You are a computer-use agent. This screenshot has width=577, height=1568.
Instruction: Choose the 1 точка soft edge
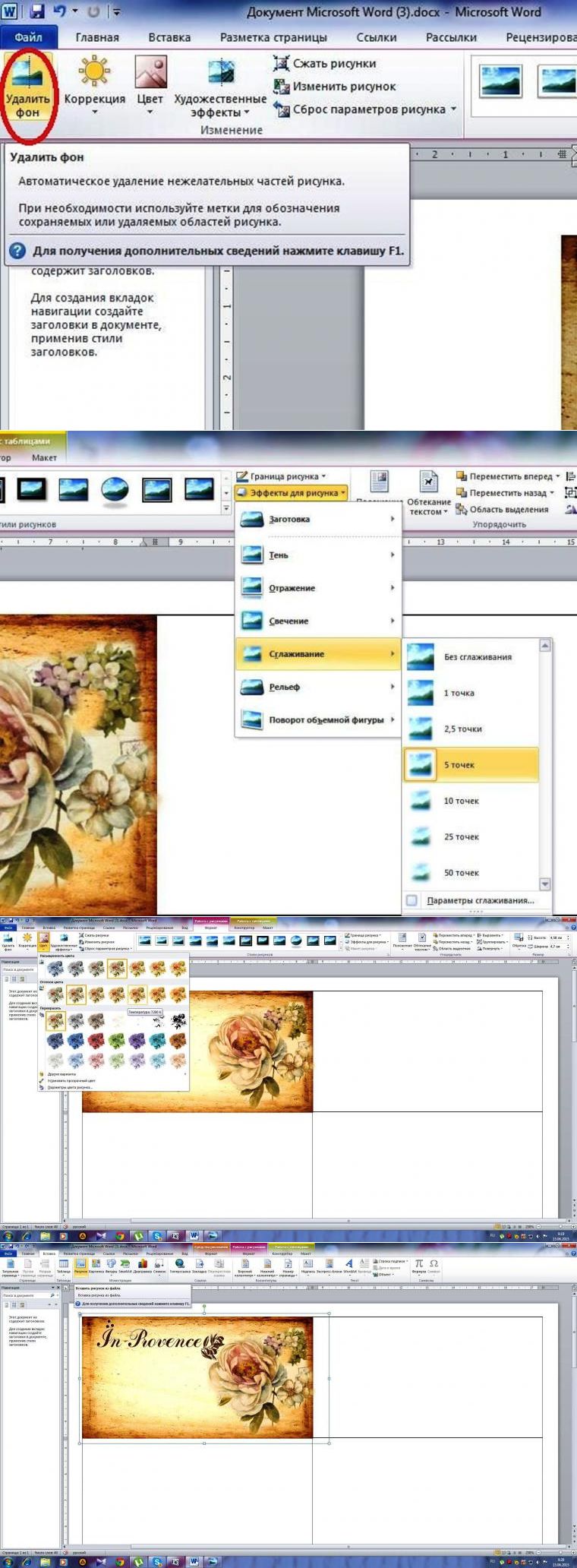click(470, 693)
